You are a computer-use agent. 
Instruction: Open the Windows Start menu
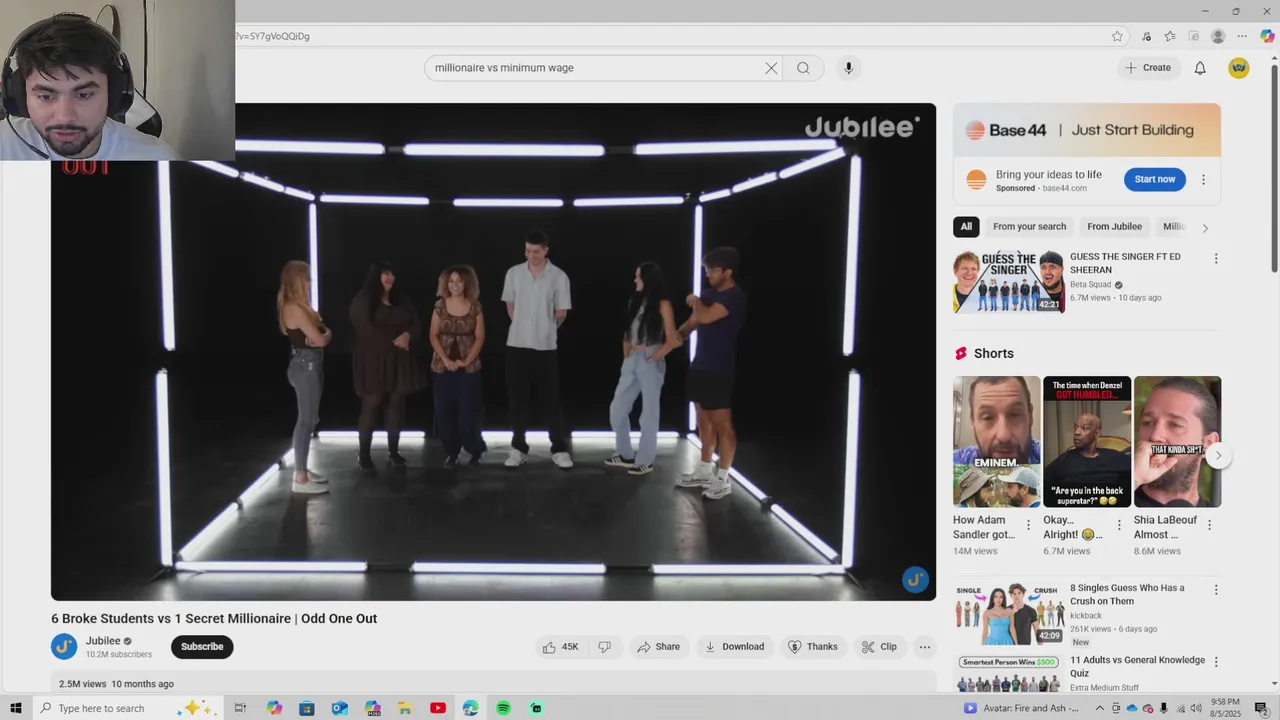[15, 708]
